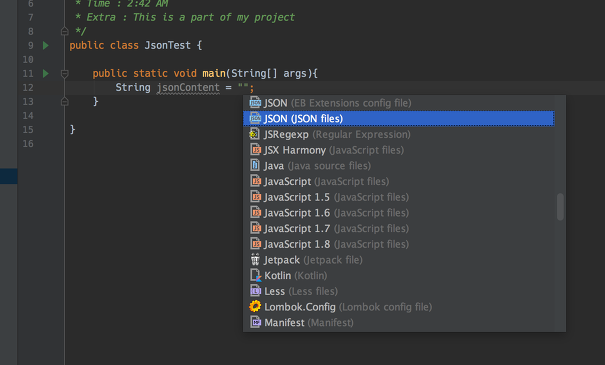
Task: Collapse the main method fold marker on line 11
Action: tap(64, 73)
